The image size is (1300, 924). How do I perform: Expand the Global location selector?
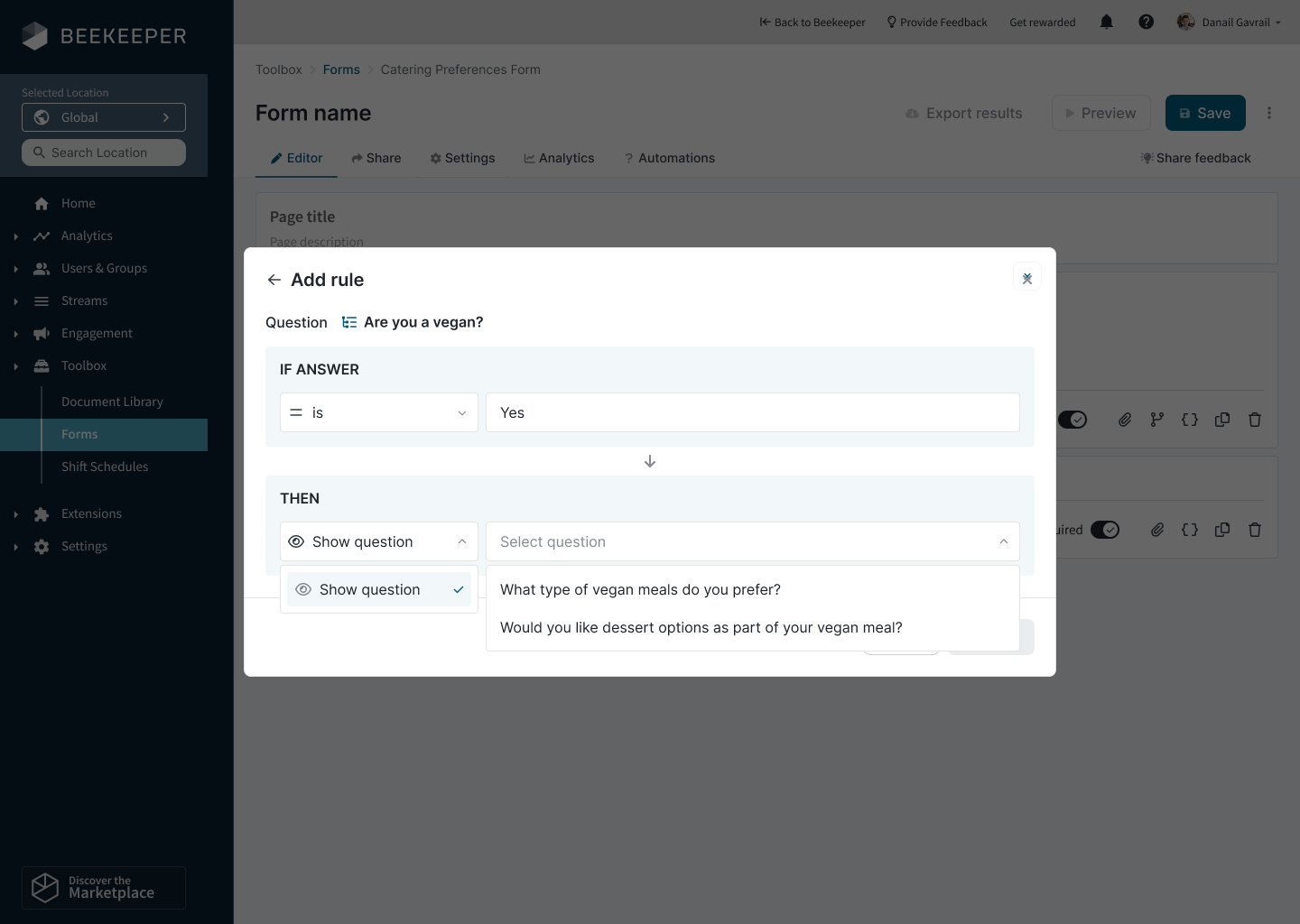[104, 117]
